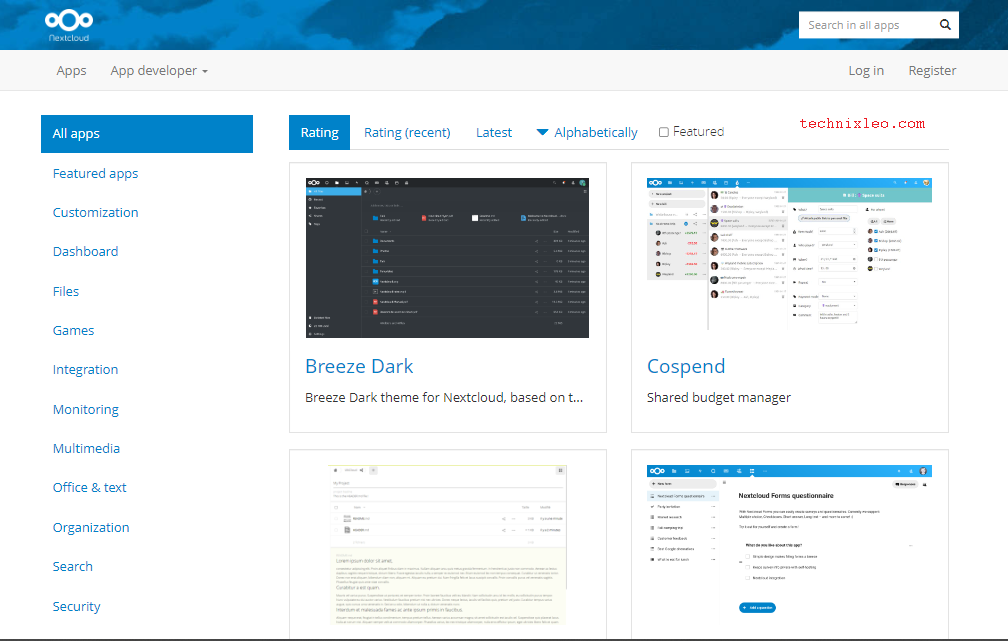Switch to the Latest tab
The height and width of the screenshot is (641, 1008).
click(494, 131)
